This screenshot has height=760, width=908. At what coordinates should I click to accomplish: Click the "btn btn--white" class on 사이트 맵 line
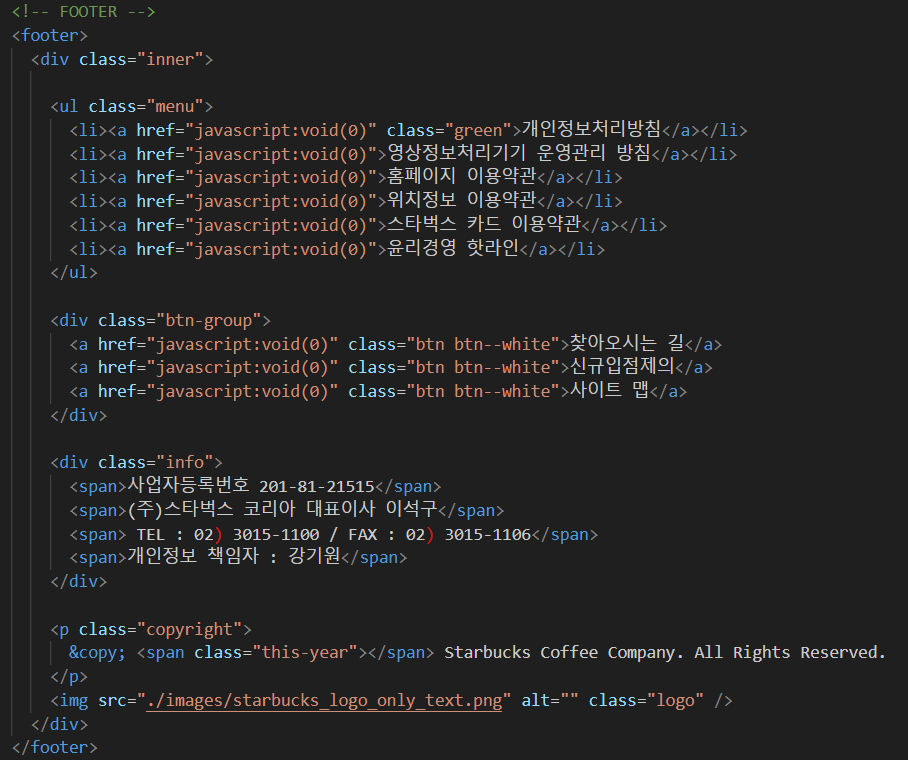[483, 392]
